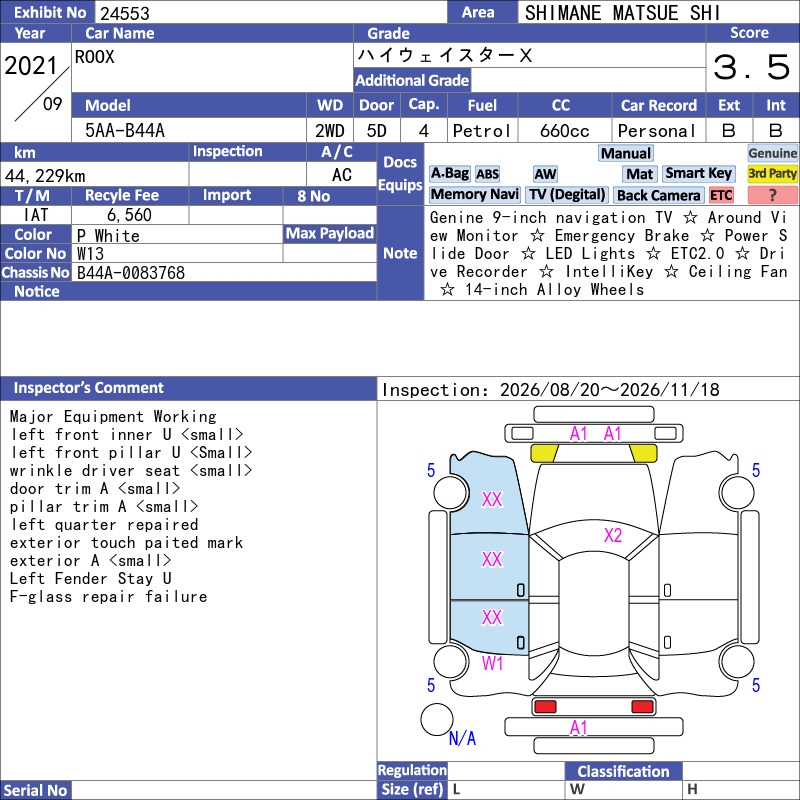800x800 pixels.
Task: Click the A.Bag equipment tag
Action: coord(449,174)
